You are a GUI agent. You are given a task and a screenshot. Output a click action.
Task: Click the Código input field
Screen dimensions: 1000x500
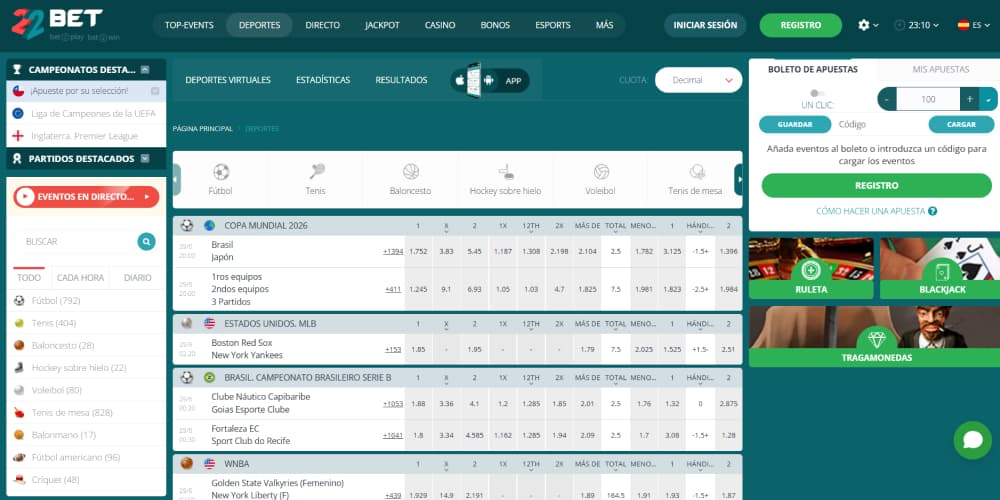(879, 124)
